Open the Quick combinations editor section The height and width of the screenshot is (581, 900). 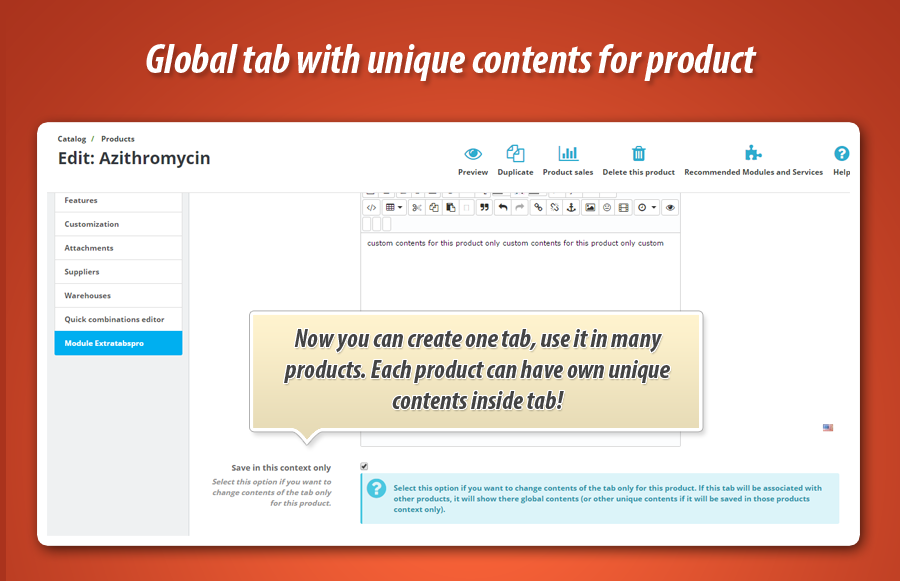coord(118,319)
